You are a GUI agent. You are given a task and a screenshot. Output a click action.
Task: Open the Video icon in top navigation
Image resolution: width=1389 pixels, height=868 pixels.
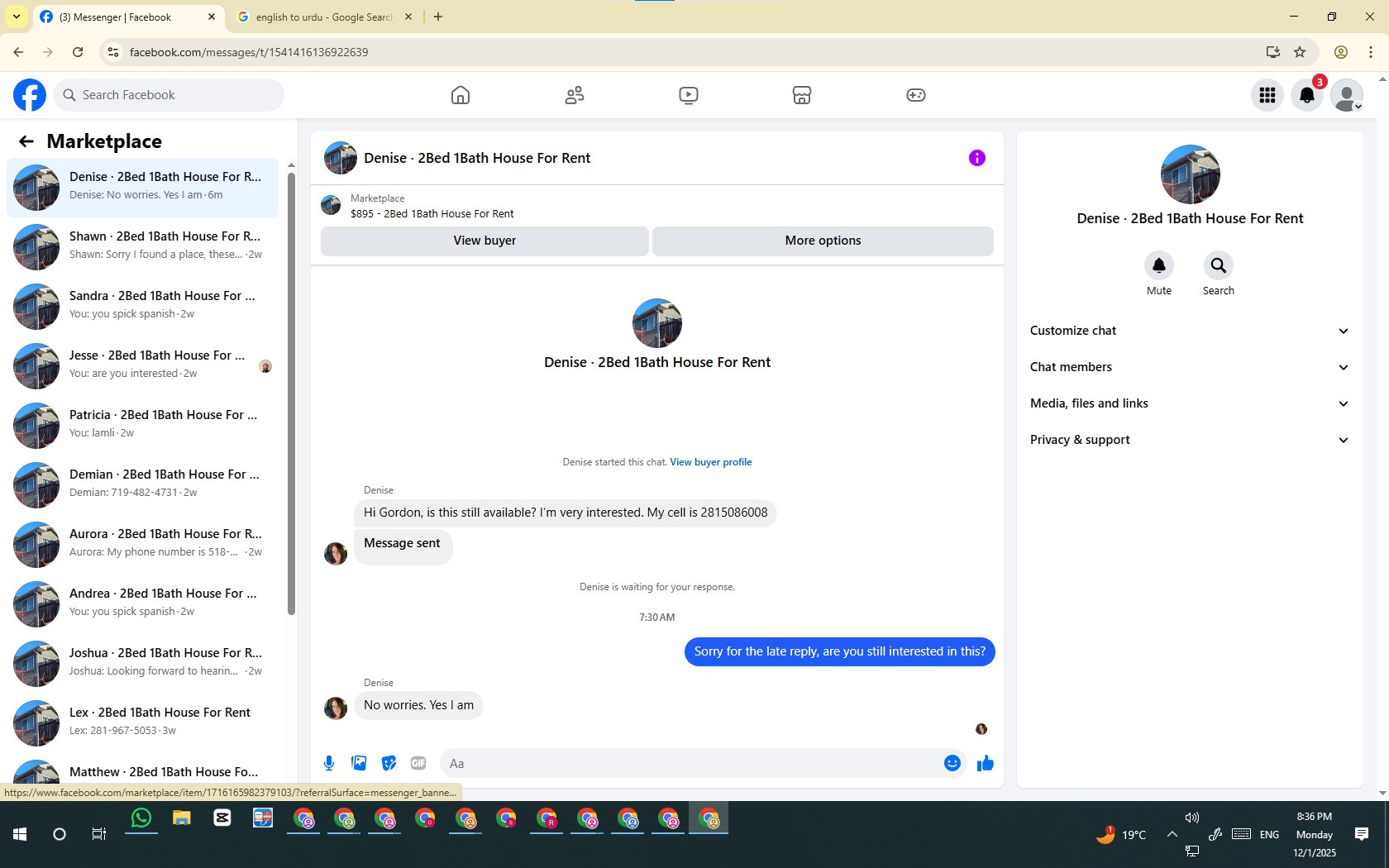click(689, 95)
